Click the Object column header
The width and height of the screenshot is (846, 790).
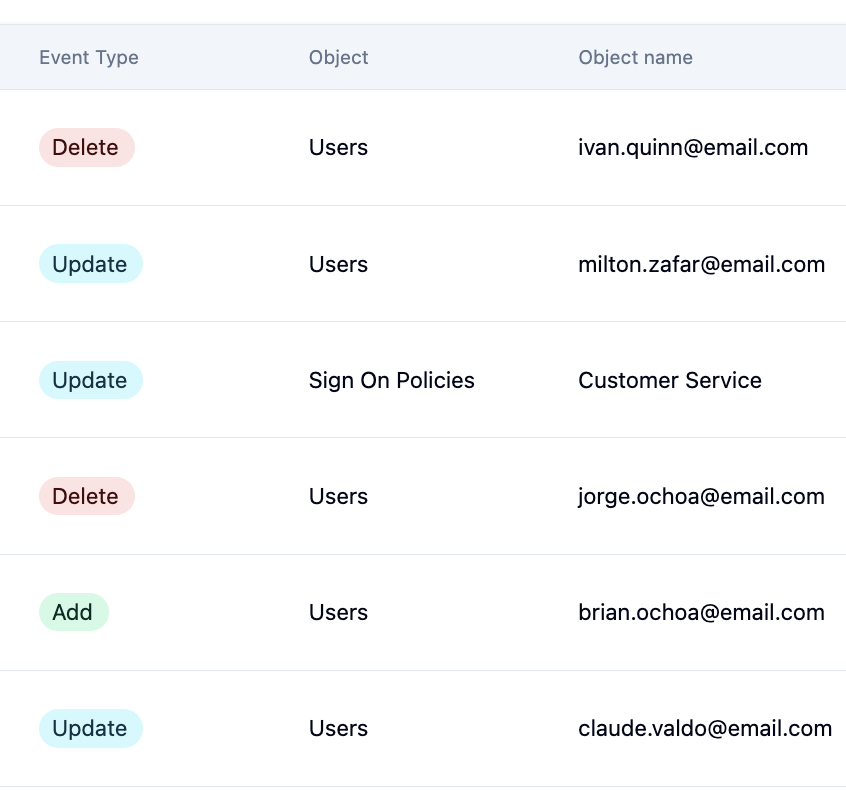pyautogui.click(x=338, y=57)
